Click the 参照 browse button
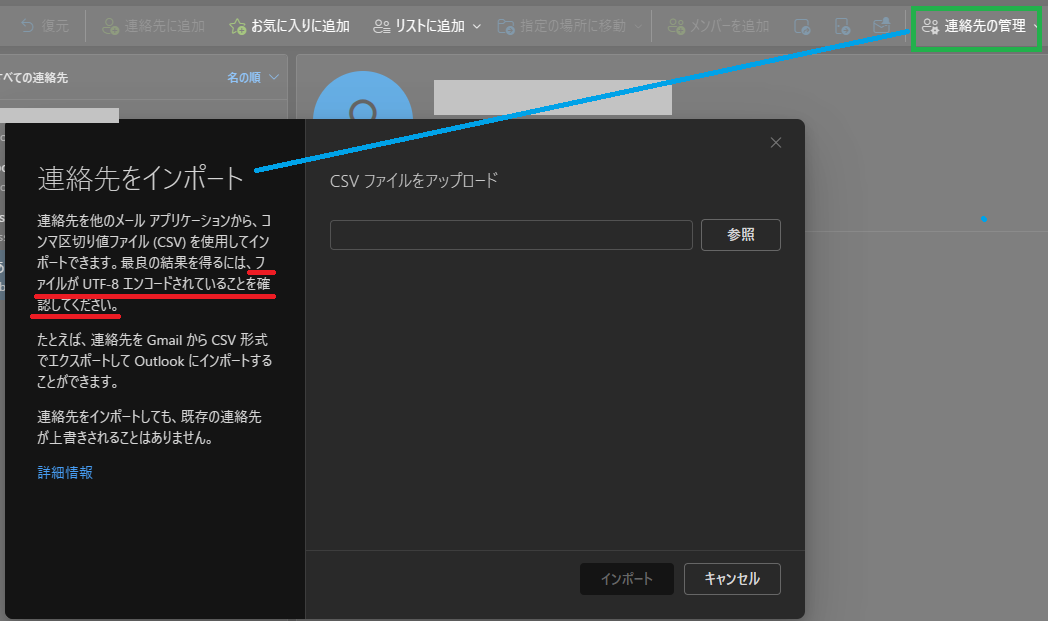Viewport: 1048px width, 621px height. [x=741, y=235]
